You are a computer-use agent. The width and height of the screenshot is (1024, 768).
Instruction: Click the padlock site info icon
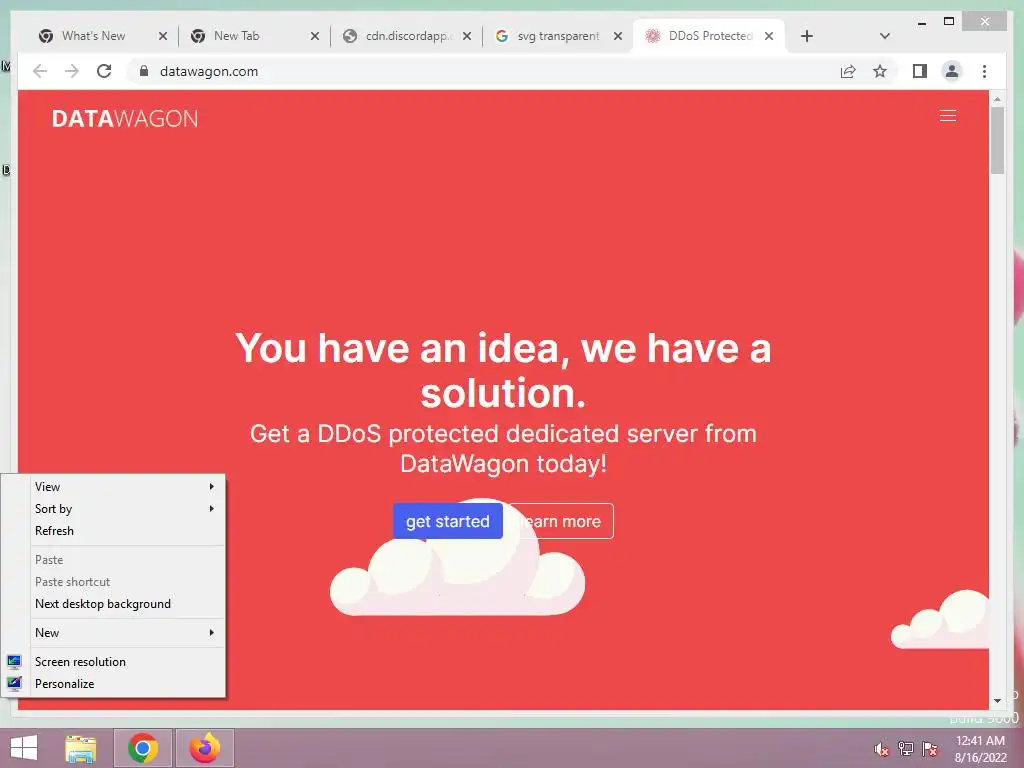point(144,71)
